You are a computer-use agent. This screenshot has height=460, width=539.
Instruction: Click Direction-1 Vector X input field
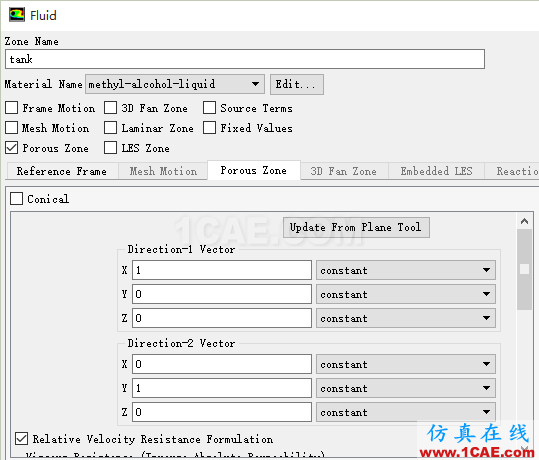click(x=222, y=270)
